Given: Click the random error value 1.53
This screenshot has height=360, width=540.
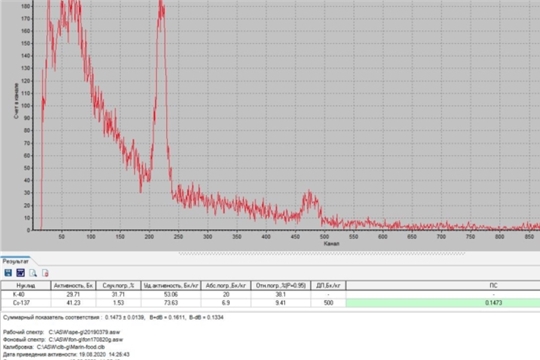Looking at the screenshot, I should click(118, 303).
